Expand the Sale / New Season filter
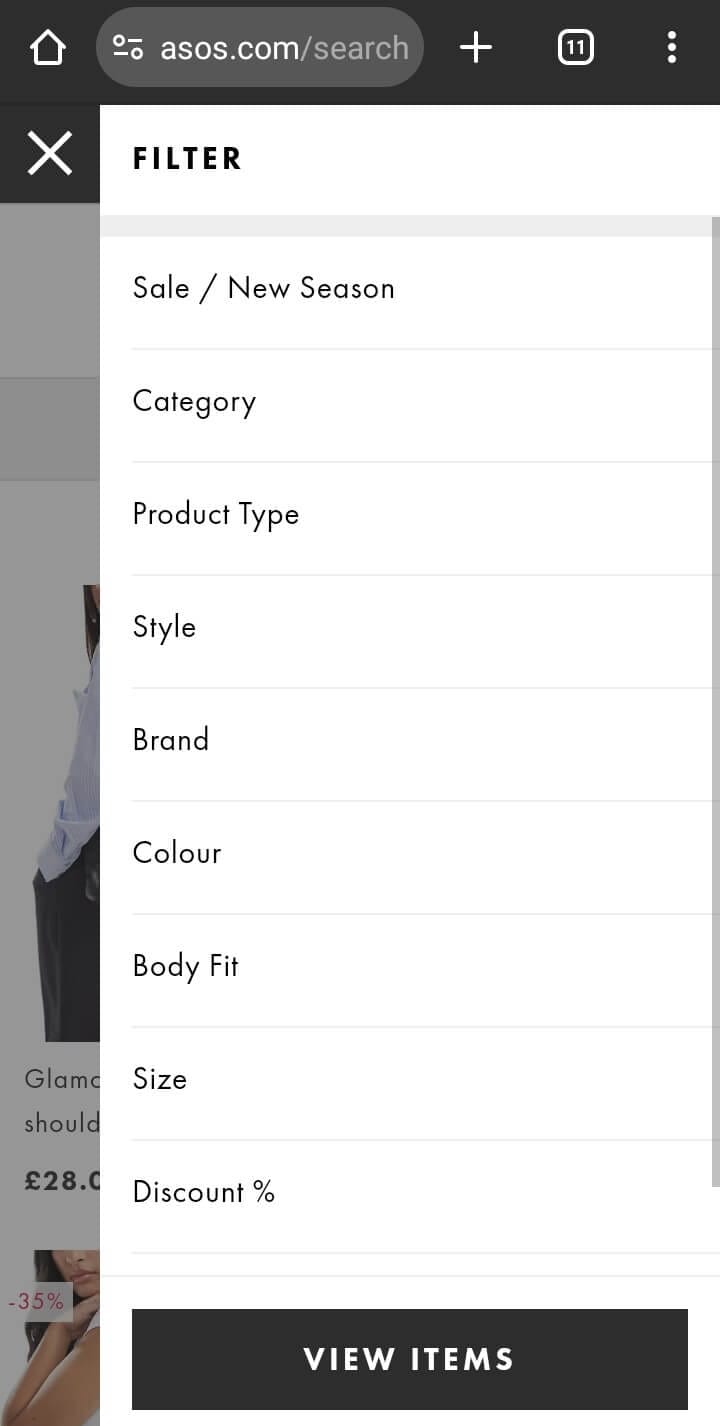Image resolution: width=720 pixels, height=1426 pixels. click(263, 288)
